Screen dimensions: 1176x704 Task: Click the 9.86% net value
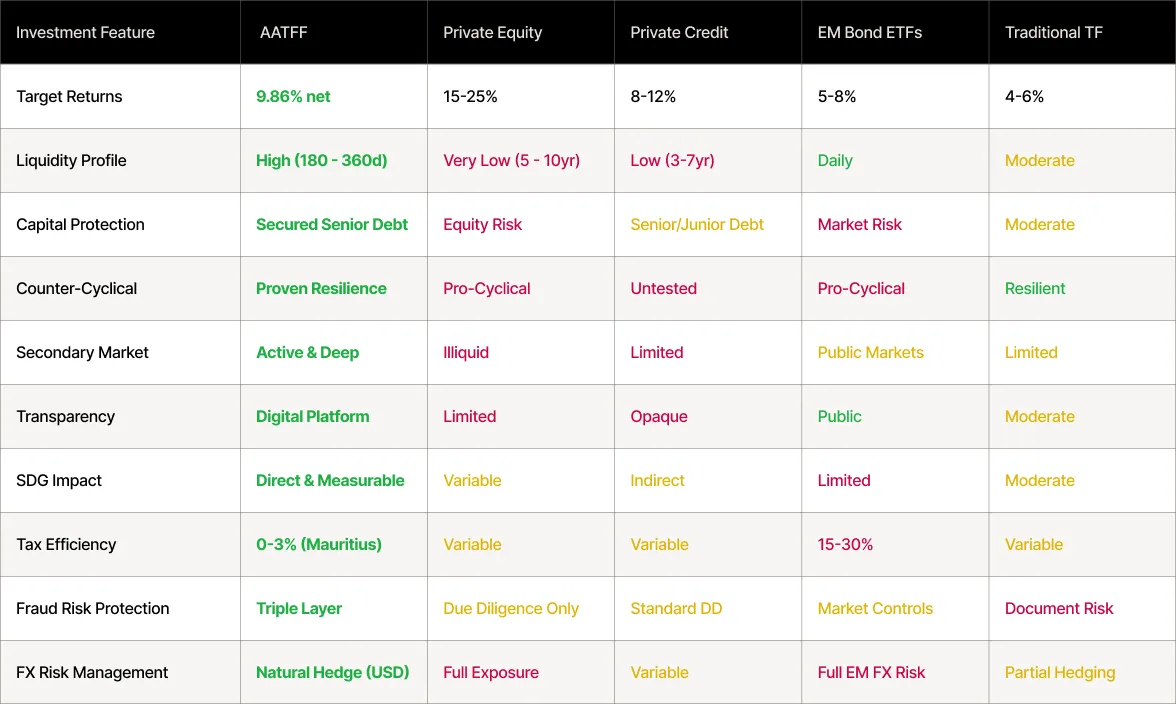(x=293, y=96)
